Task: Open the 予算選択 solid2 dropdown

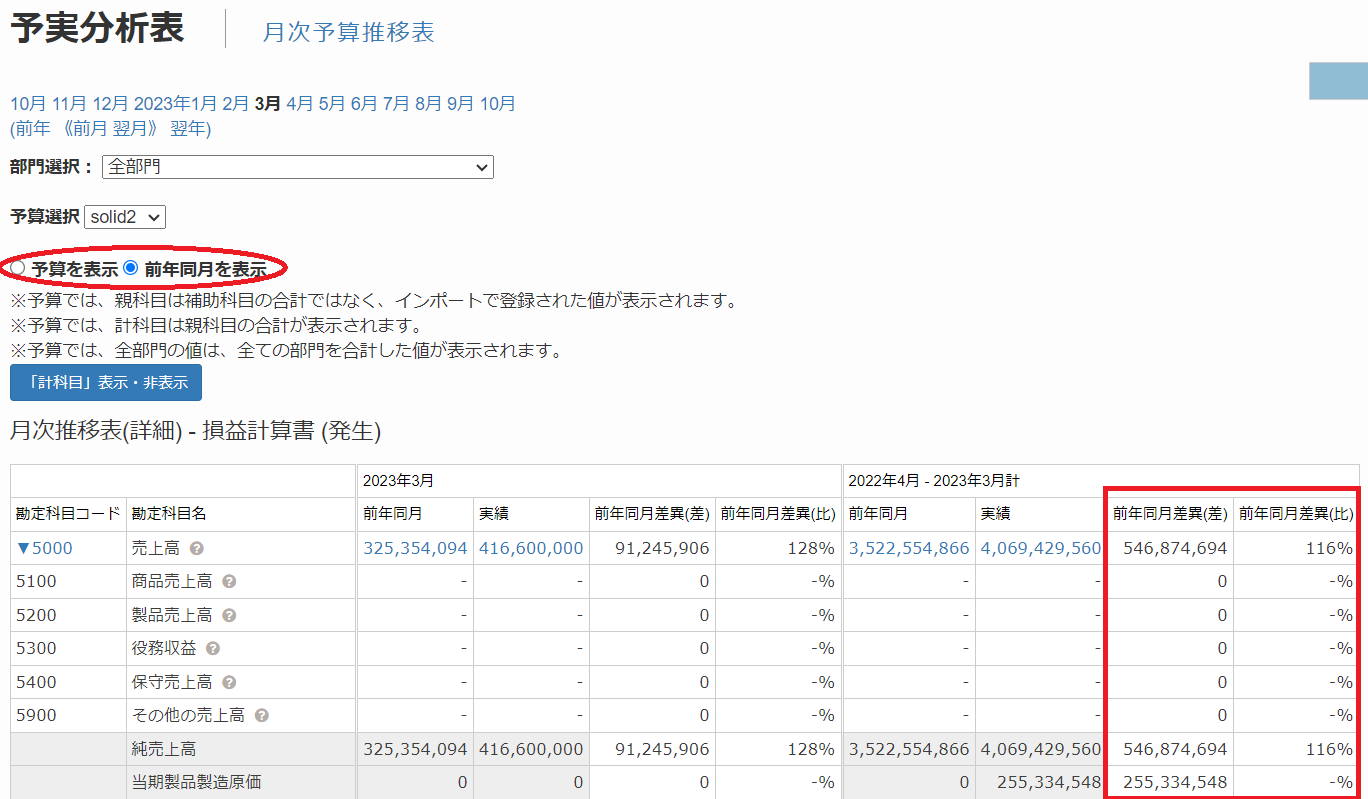Action: pyautogui.click(x=125, y=217)
